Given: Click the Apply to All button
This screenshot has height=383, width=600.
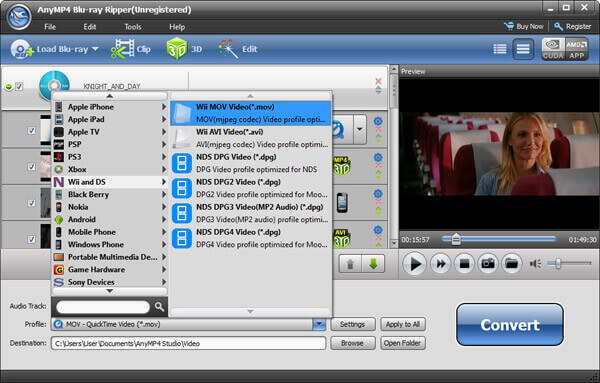Looking at the screenshot, I should (403, 324).
